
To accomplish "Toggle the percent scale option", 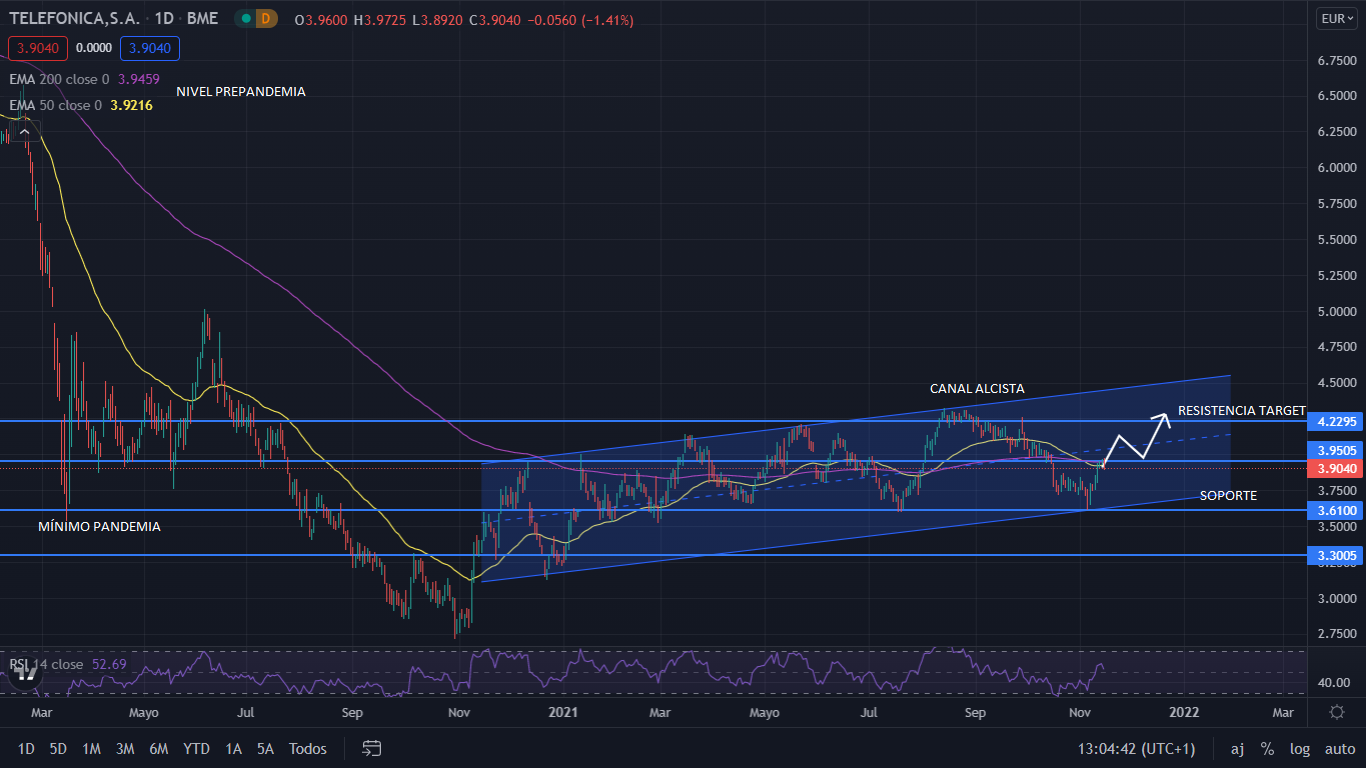I will click(x=1267, y=748).
